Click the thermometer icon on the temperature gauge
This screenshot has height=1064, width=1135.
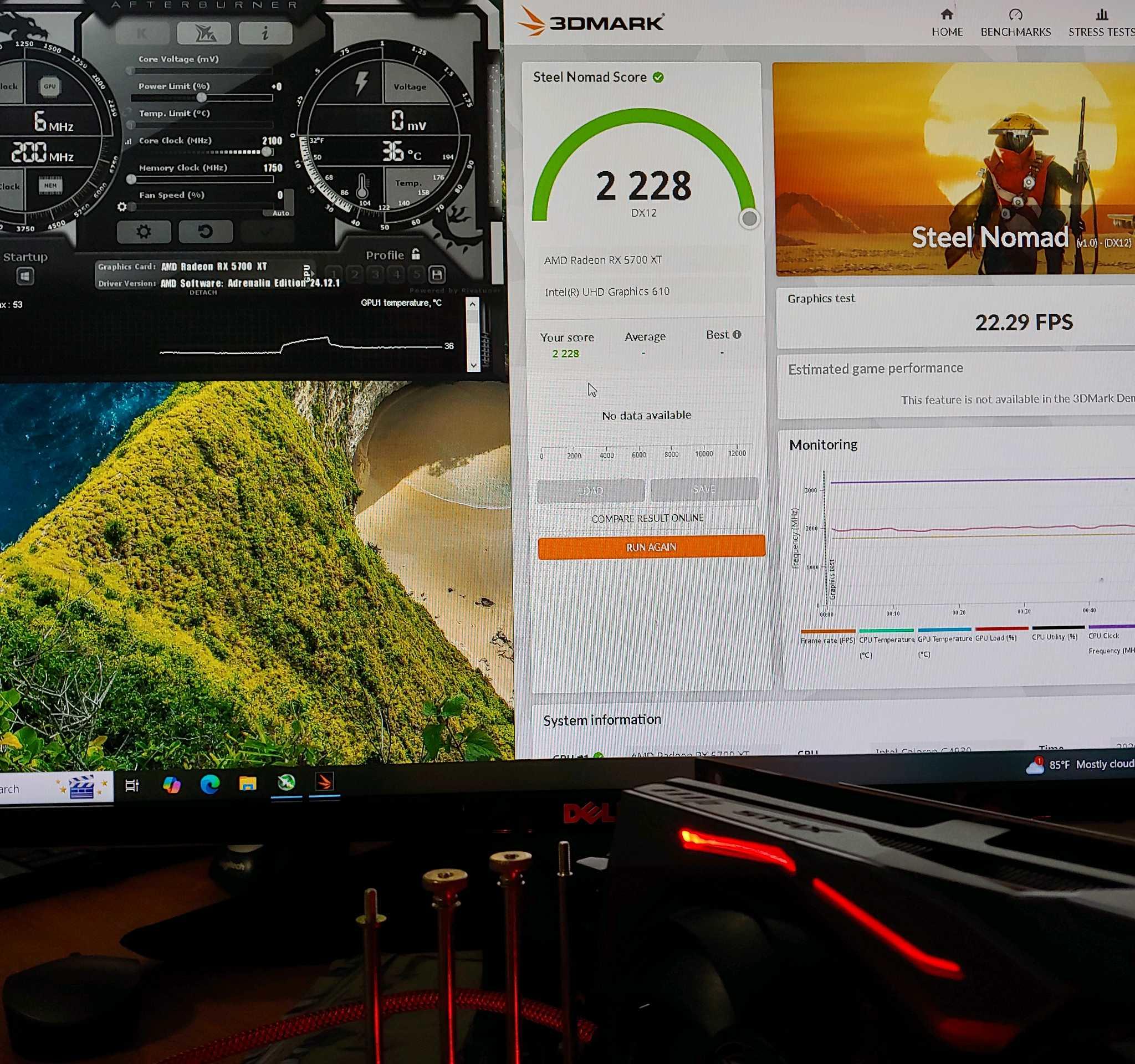[362, 186]
